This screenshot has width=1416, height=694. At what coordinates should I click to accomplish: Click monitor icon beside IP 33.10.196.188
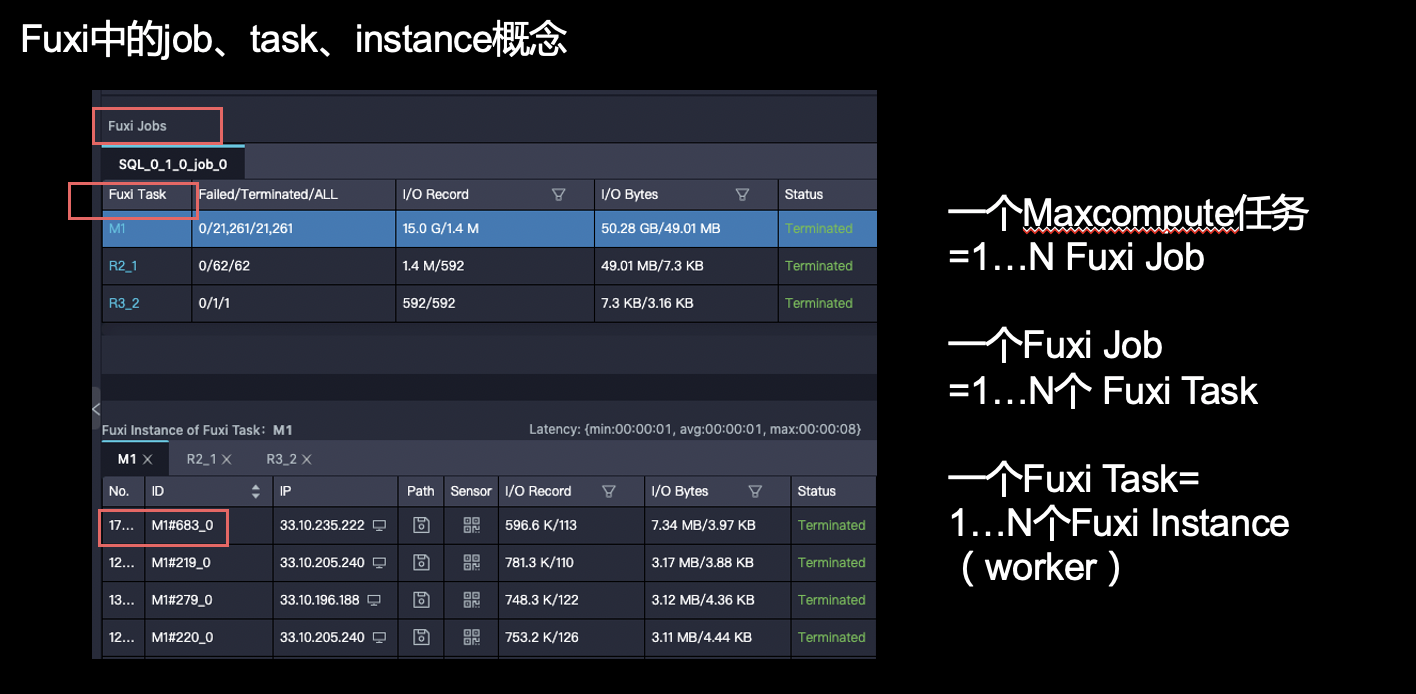(374, 600)
